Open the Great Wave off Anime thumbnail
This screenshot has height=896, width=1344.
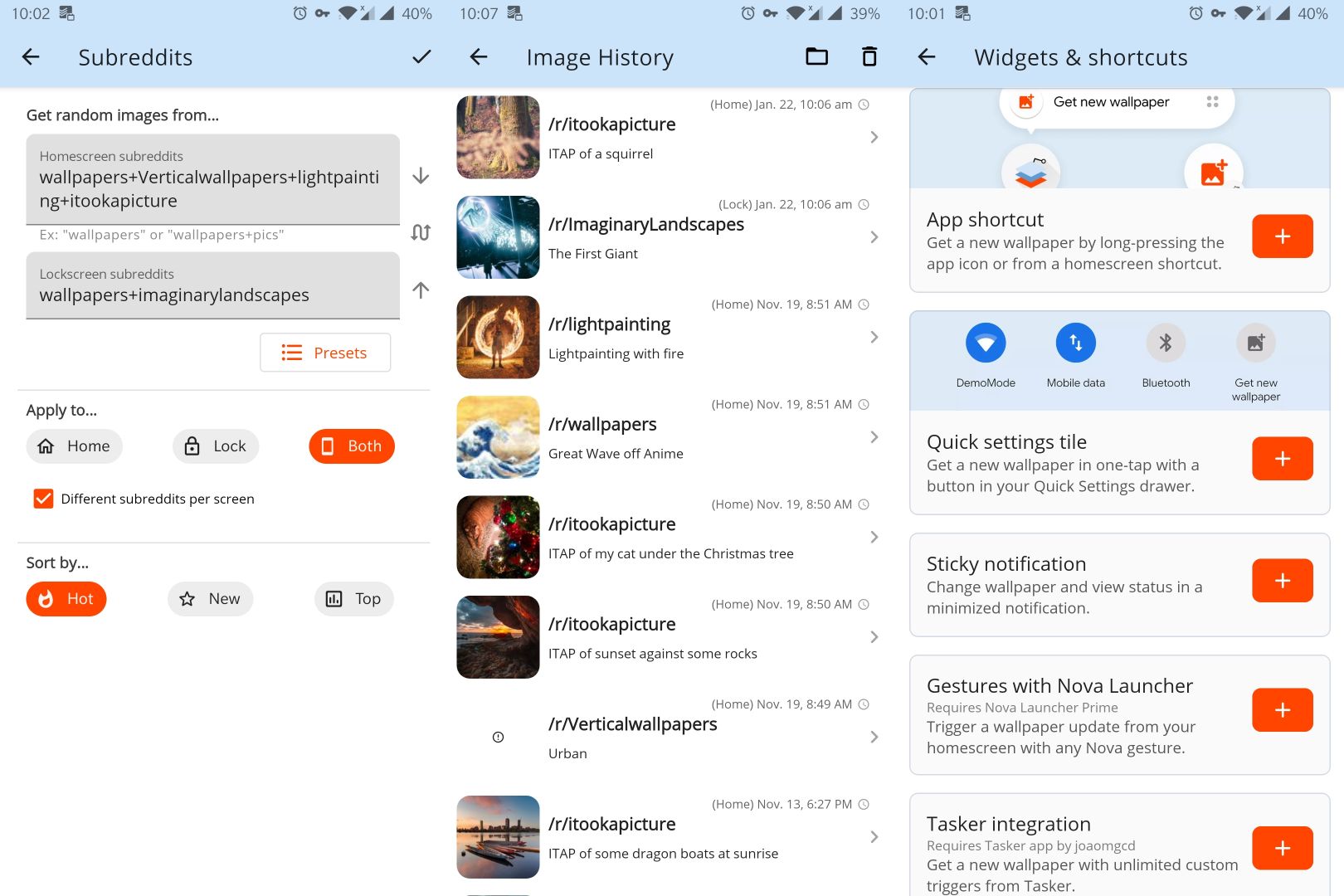click(x=498, y=437)
